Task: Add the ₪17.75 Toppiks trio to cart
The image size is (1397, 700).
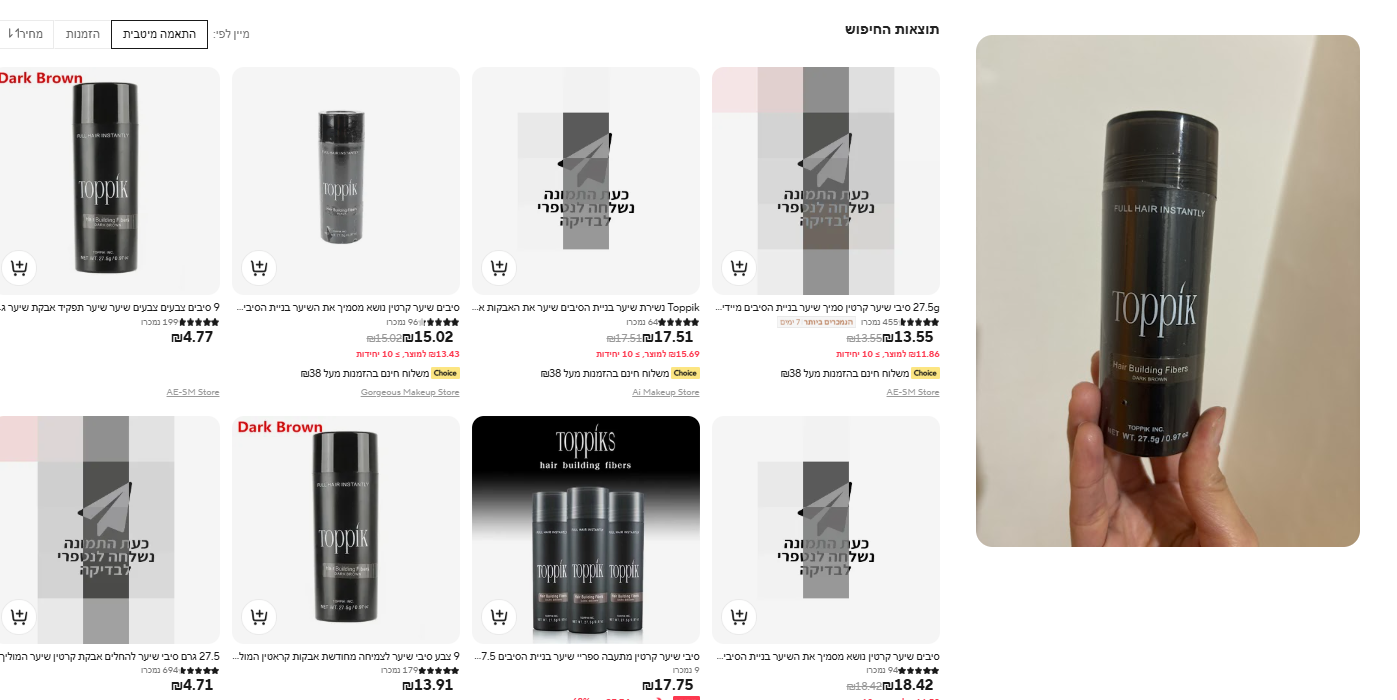Action: (x=499, y=617)
